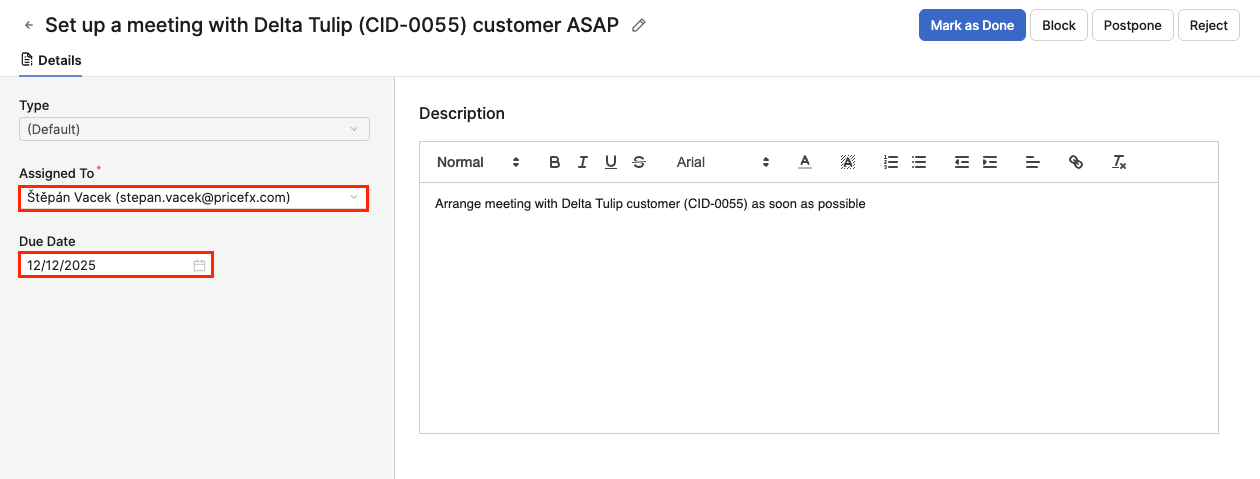
Task: Insert a bulleted list
Action: [x=919, y=162]
